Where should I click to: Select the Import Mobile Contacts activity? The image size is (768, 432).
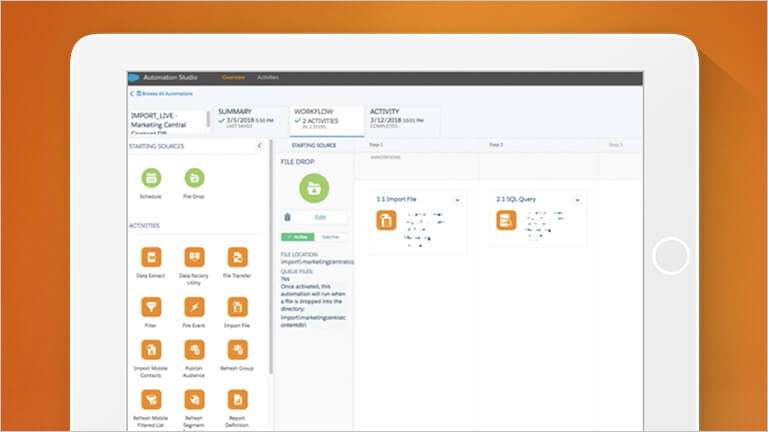[151, 350]
